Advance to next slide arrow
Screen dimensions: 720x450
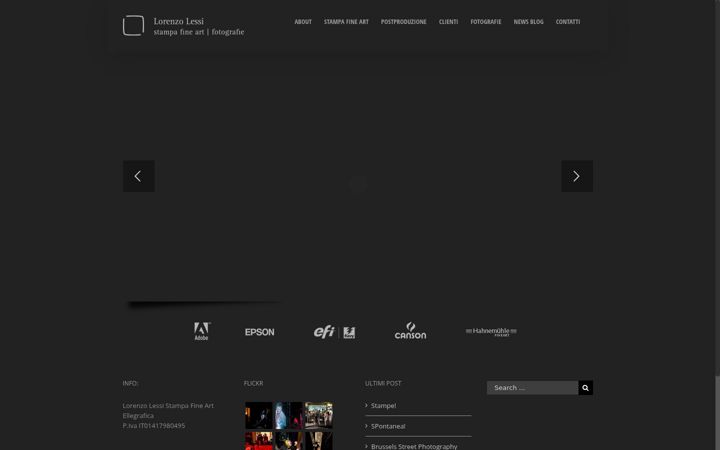[x=577, y=176]
